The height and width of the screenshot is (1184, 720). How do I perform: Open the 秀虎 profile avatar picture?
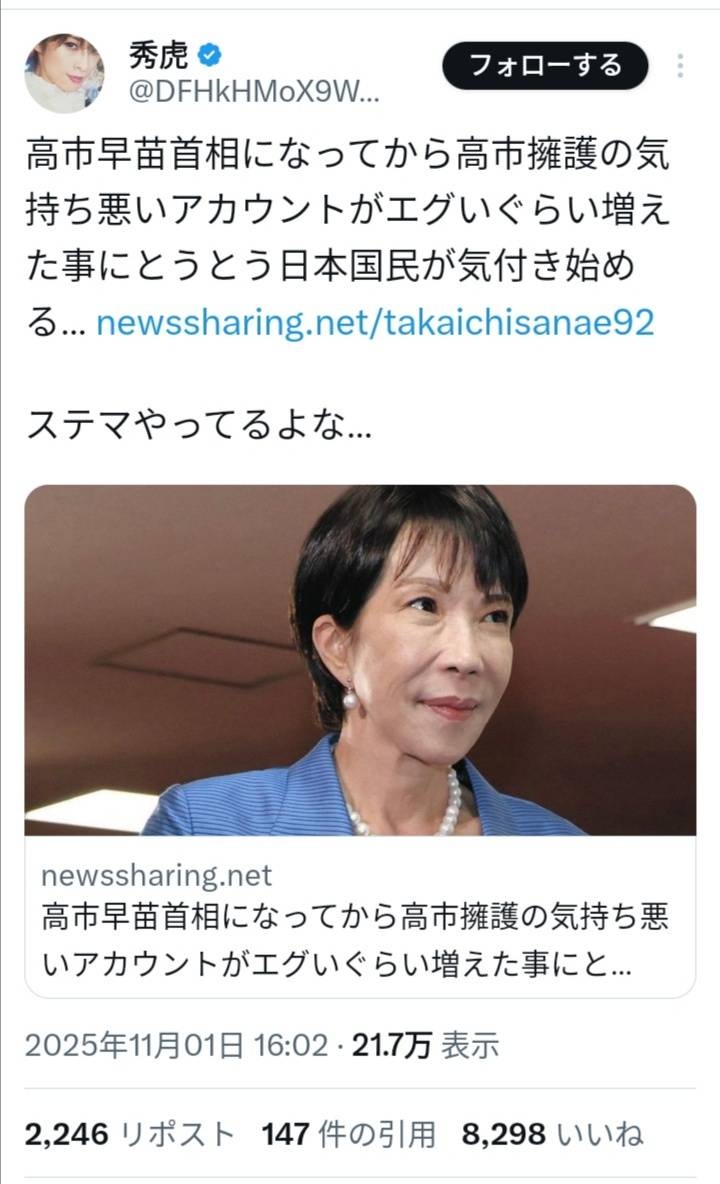click(64, 73)
